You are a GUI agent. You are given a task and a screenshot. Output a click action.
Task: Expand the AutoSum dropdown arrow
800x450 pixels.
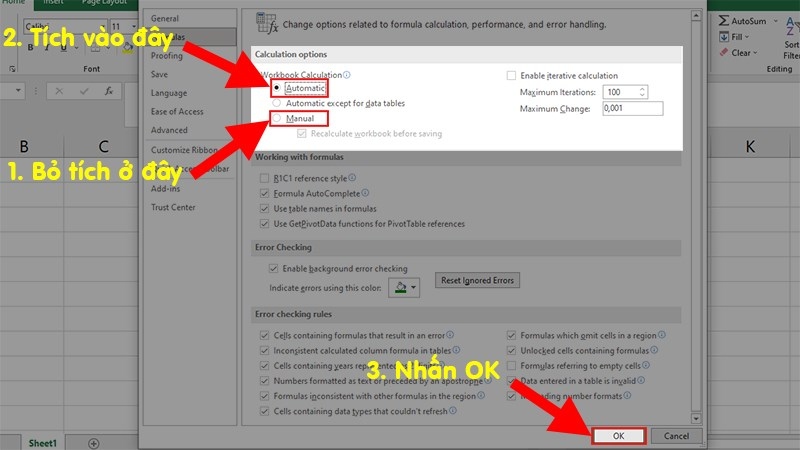pos(775,20)
